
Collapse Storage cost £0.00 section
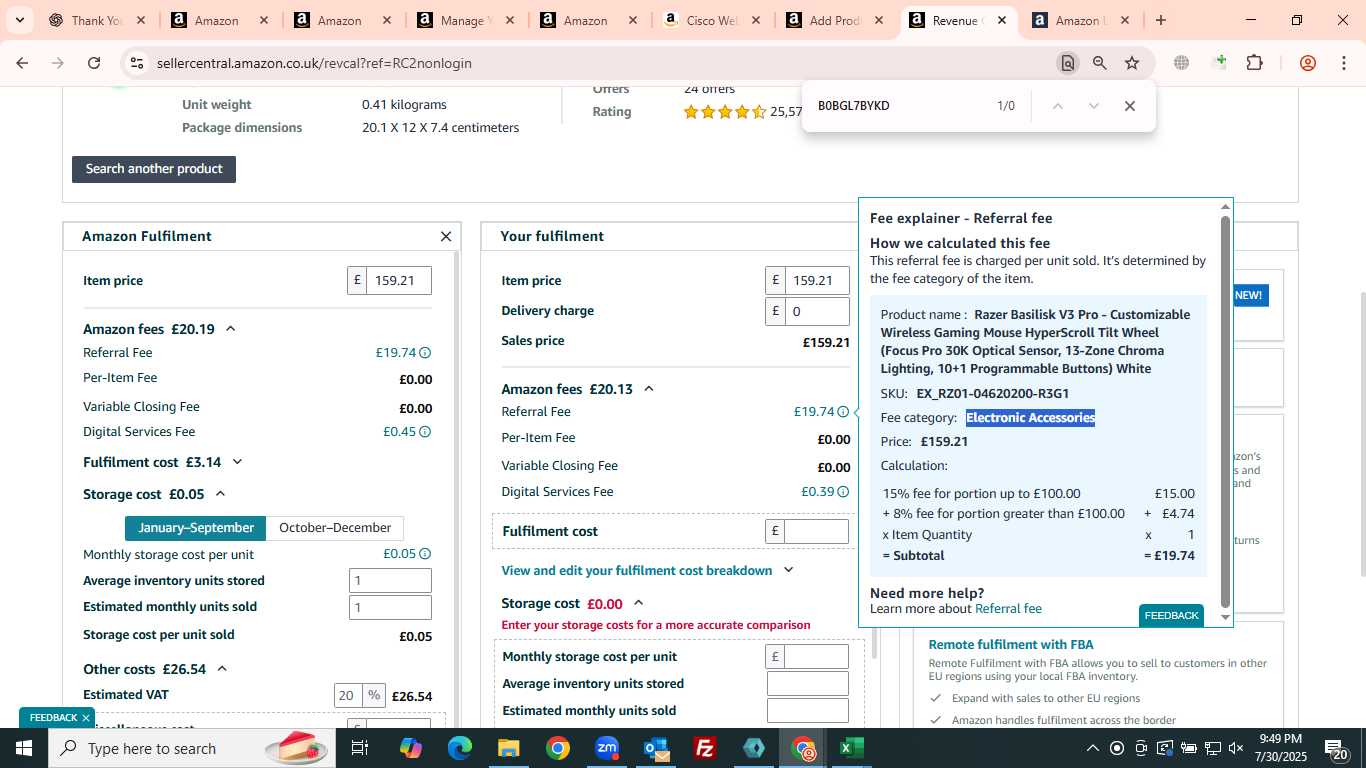[638, 603]
